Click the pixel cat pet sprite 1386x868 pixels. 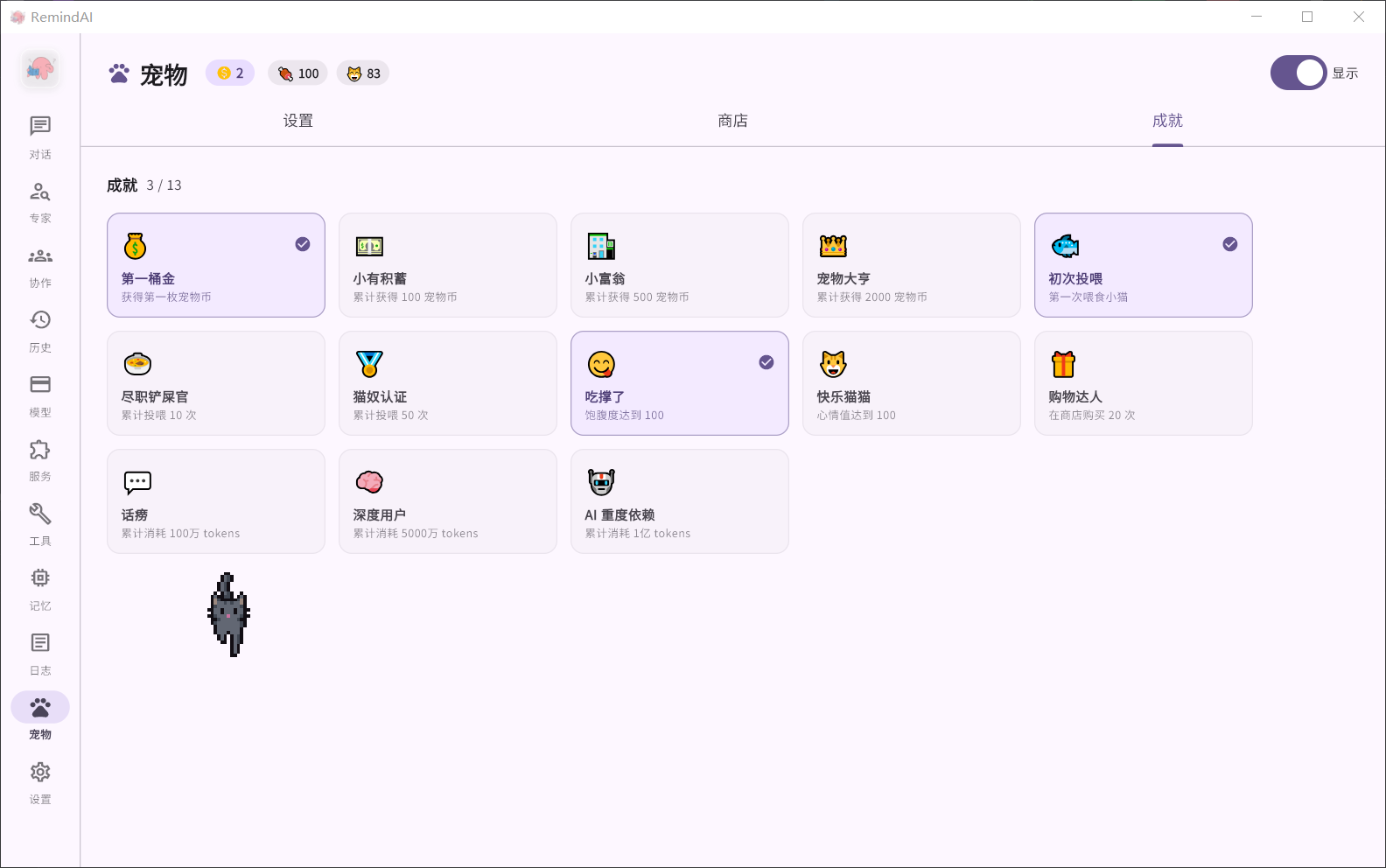(229, 614)
